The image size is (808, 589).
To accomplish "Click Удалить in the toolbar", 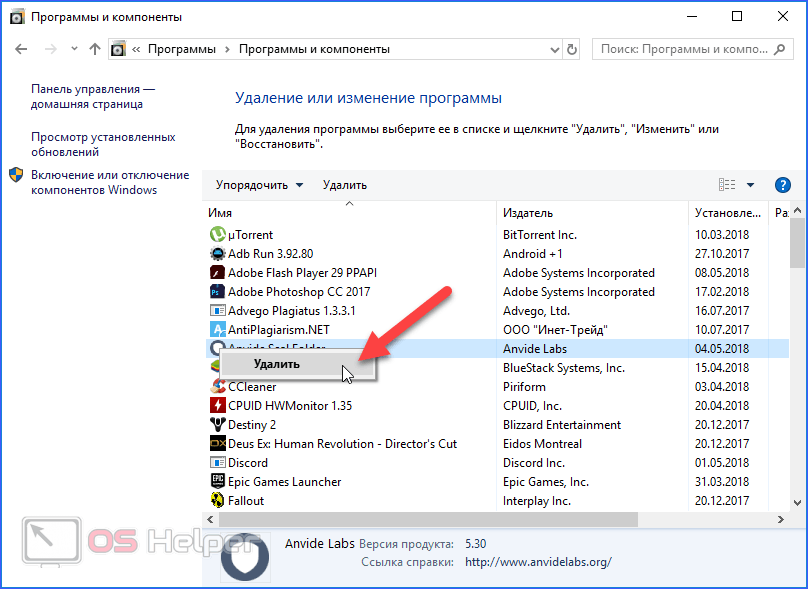I will [x=345, y=185].
